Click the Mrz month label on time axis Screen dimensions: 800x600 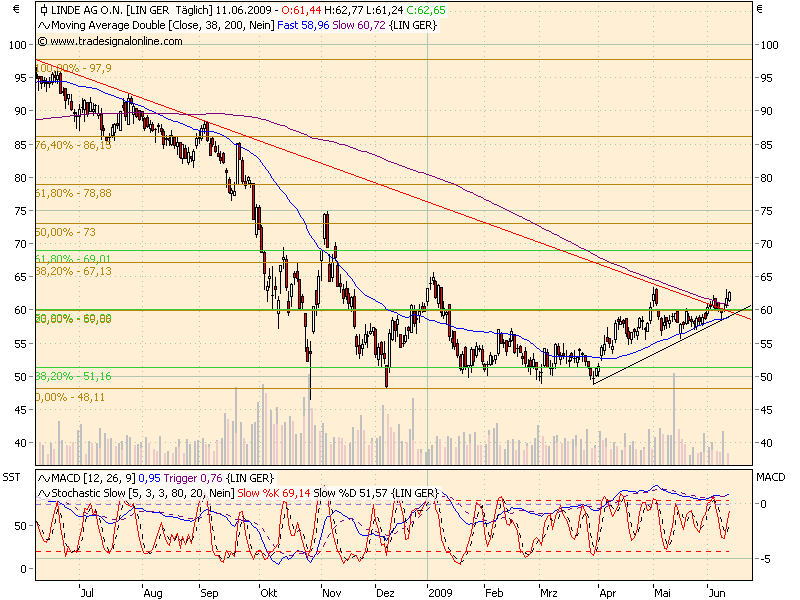click(x=548, y=593)
